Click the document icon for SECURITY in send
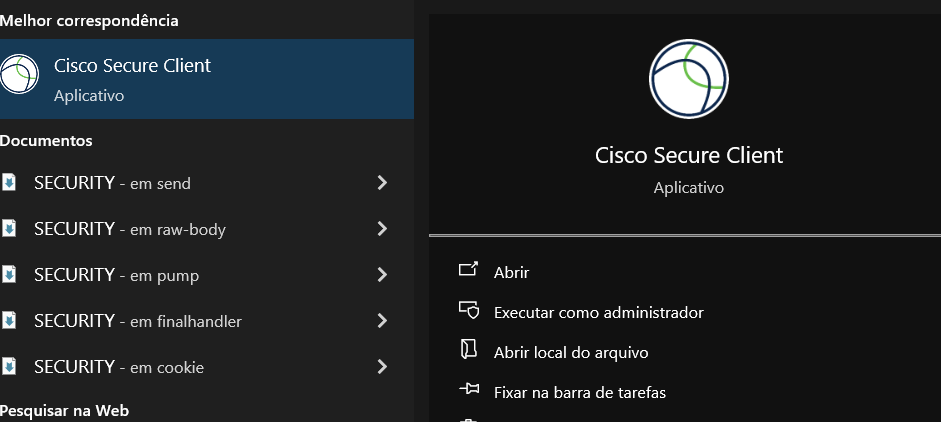 pyautogui.click(x=8, y=182)
